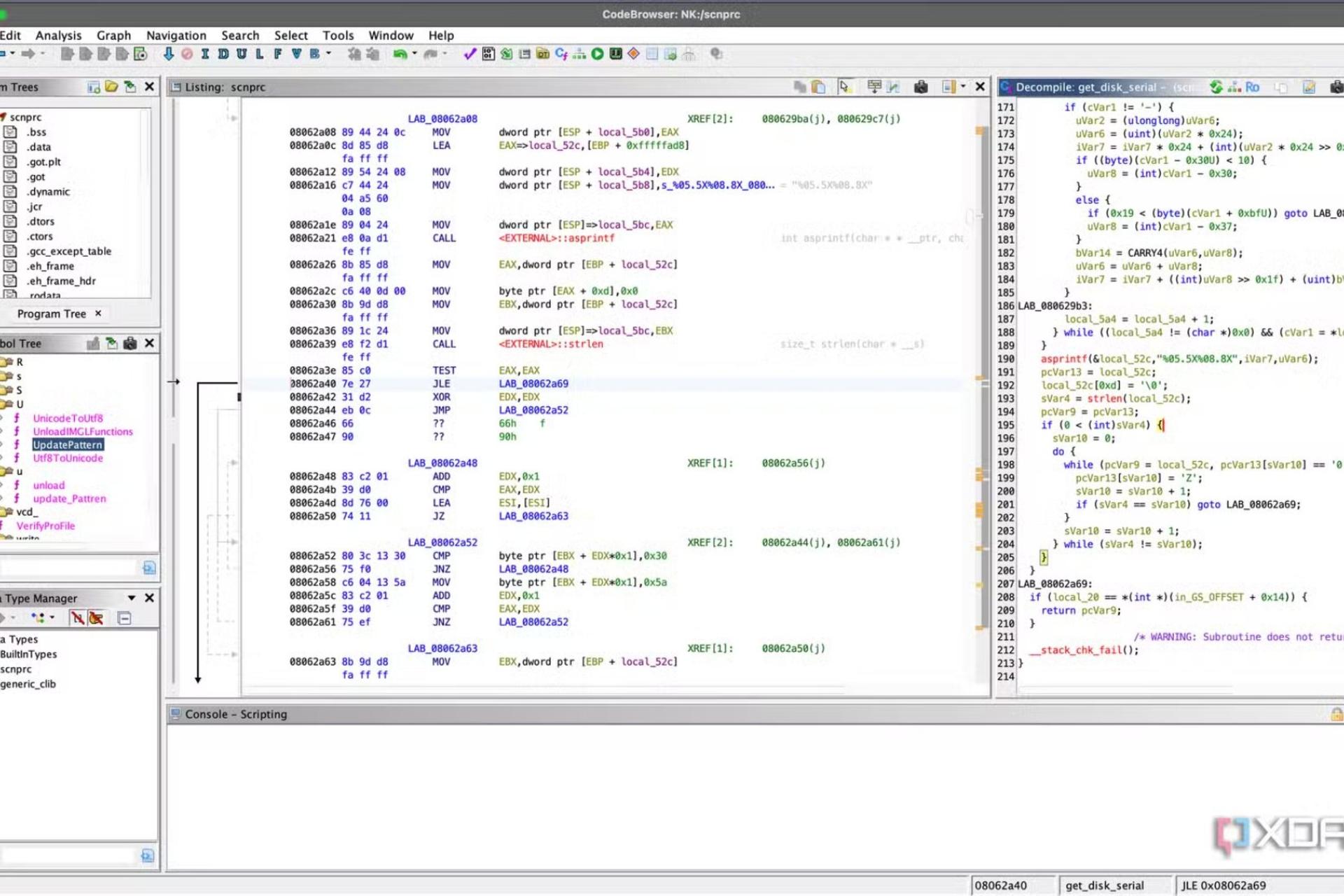Click the next Function 'F' navigation icon
Viewport: 1344px width, 896px height.
click(x=278, y=54)
